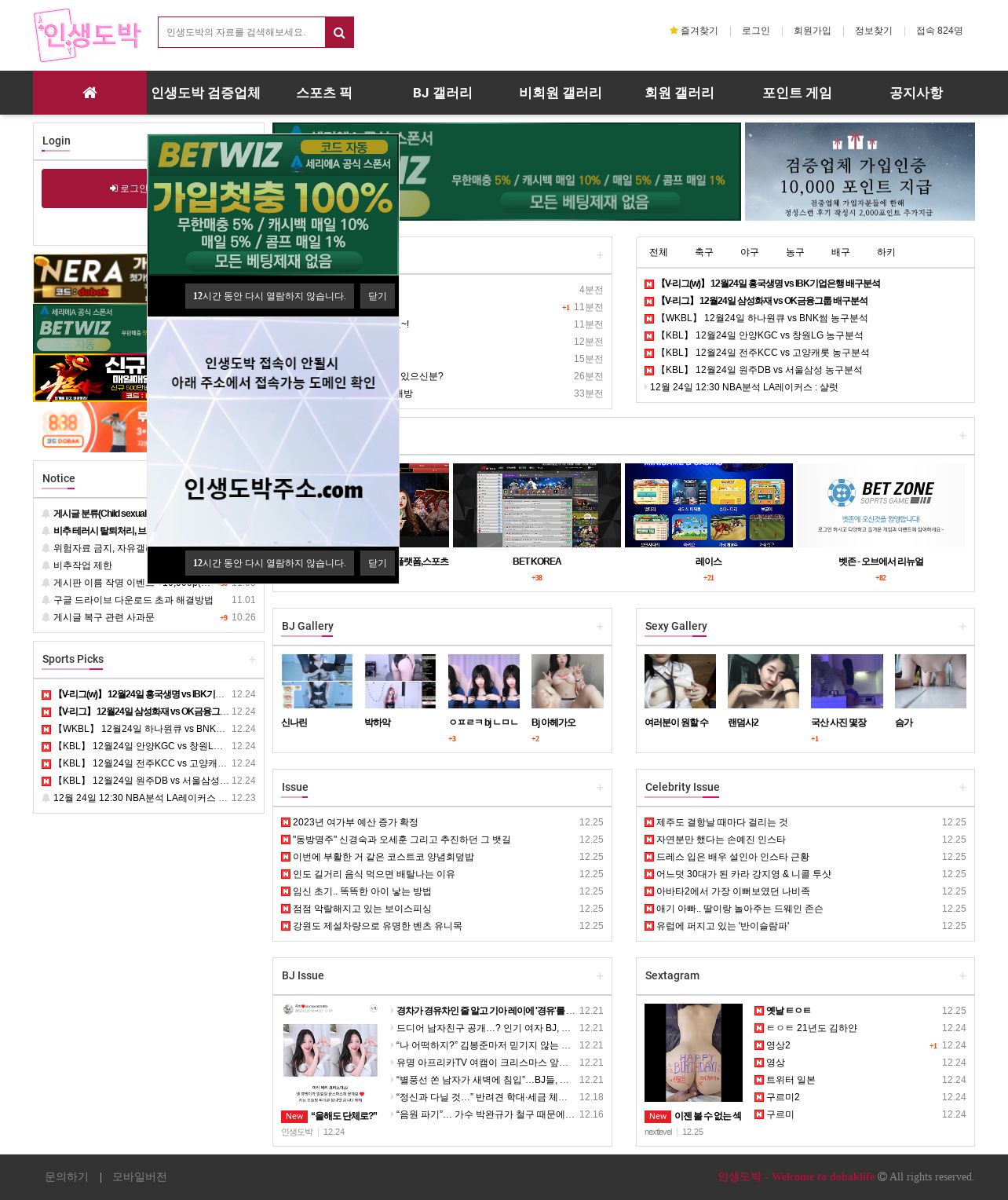Image resolution: width=1008 pixels, height=1200 pixels.
Task: Expand the Sexy Gallery plus icon
Action: coord(962,627)
